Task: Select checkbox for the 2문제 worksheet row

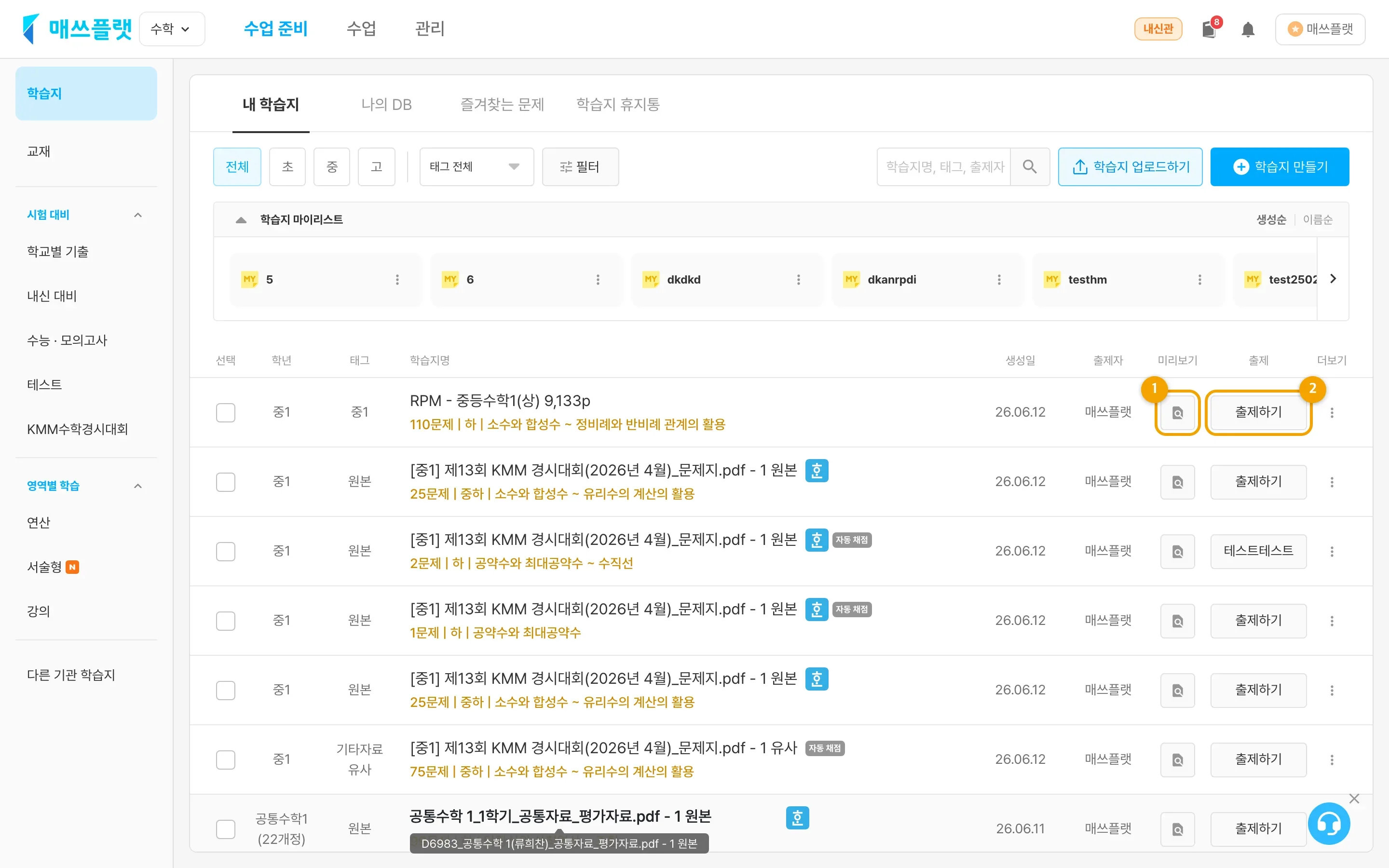Action: (226, 551)
